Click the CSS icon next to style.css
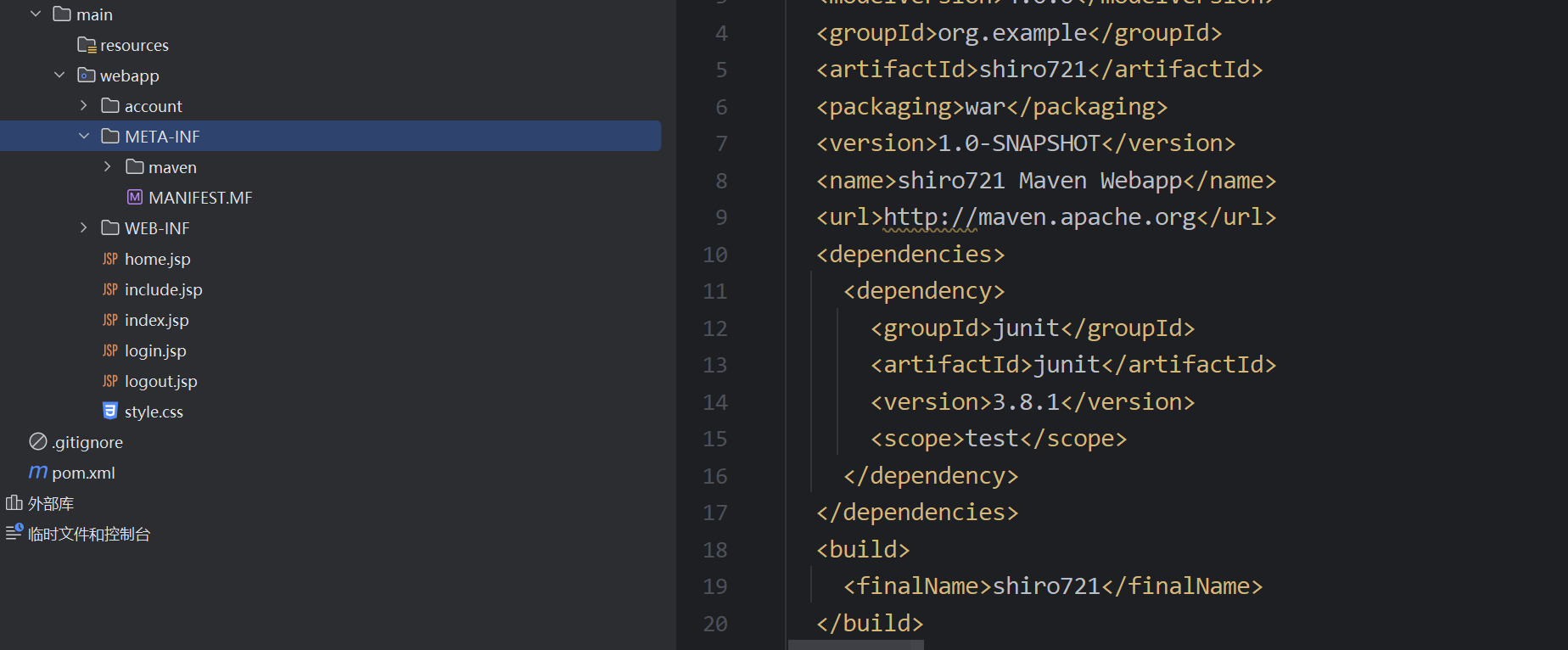Screen dimensions: 1568x650 [x=109, y=412]
